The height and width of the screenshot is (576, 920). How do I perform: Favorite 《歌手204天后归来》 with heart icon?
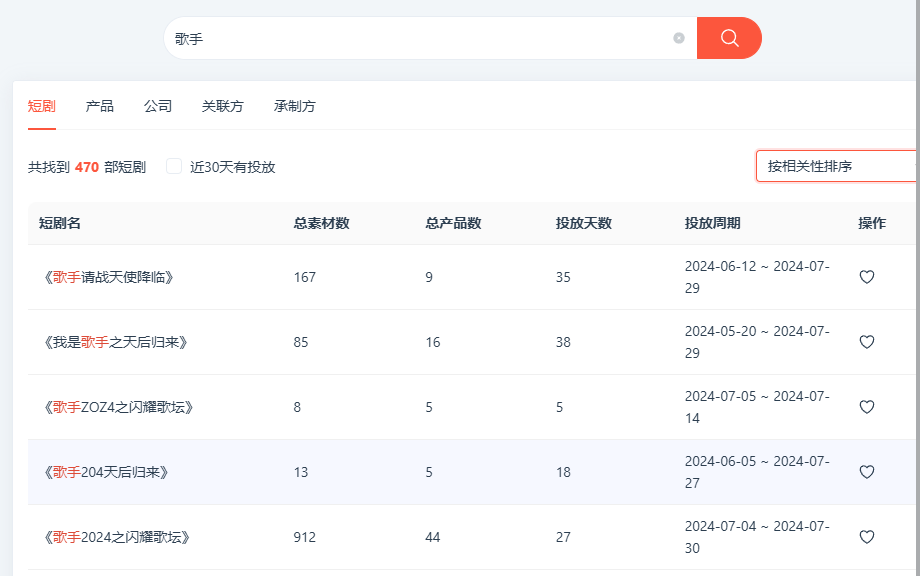(867, 472)
